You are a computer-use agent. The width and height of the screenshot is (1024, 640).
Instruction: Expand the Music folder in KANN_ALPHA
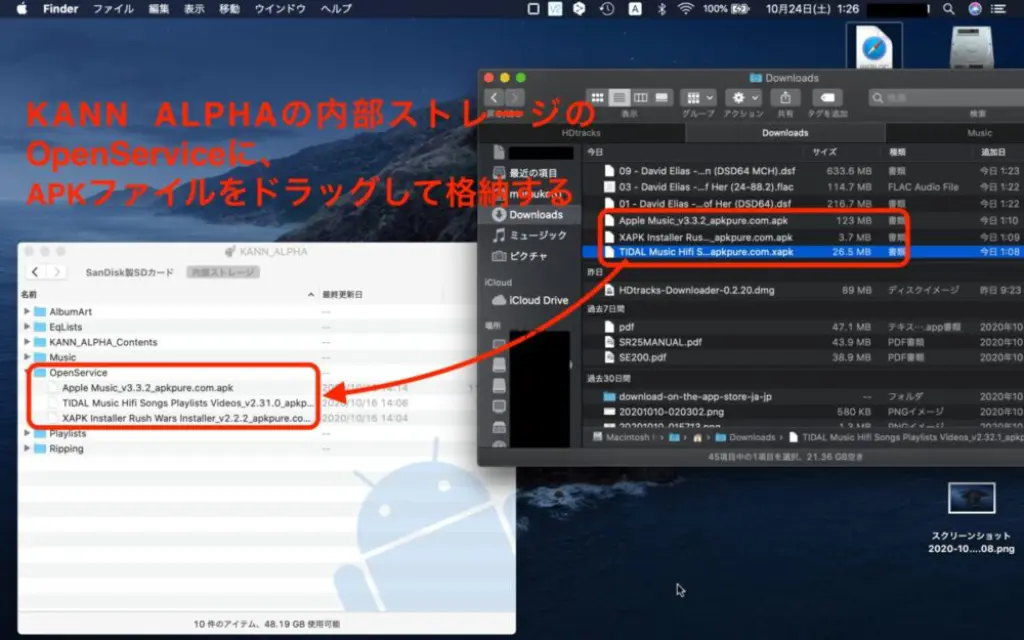click(x=27, y=357)
